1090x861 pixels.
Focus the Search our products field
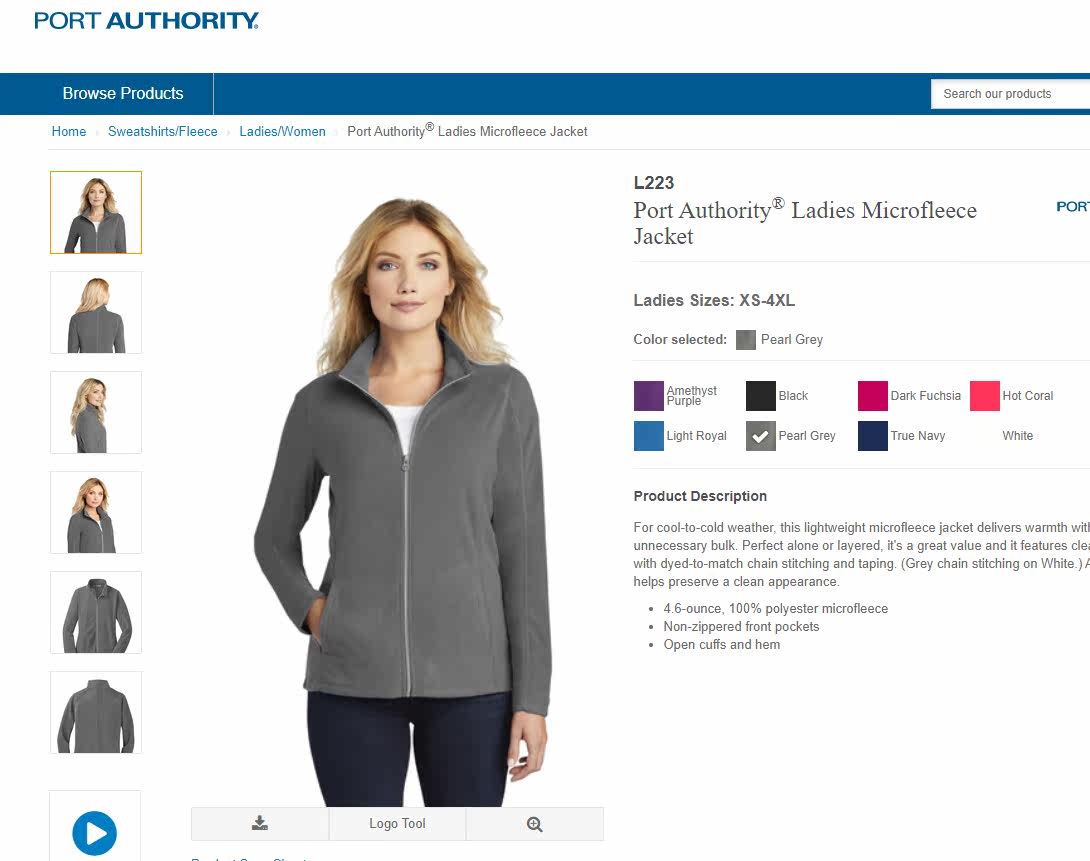pyautogui.click(x=1010, y=94)
